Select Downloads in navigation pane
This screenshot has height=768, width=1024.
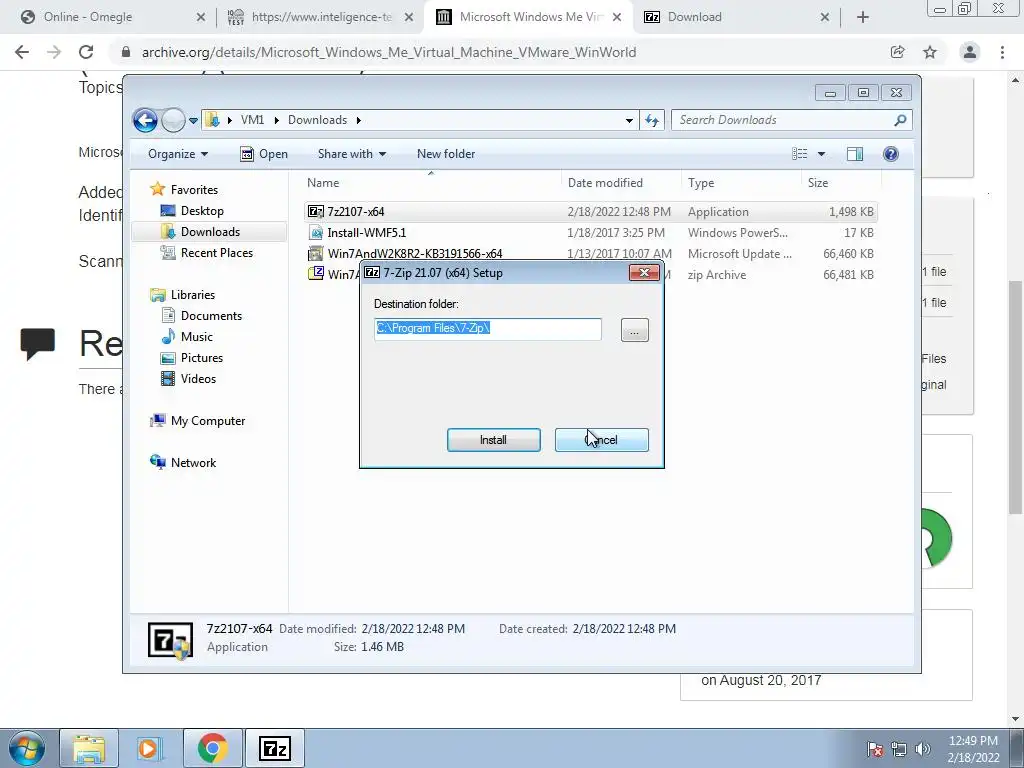(x=209, y=232)
